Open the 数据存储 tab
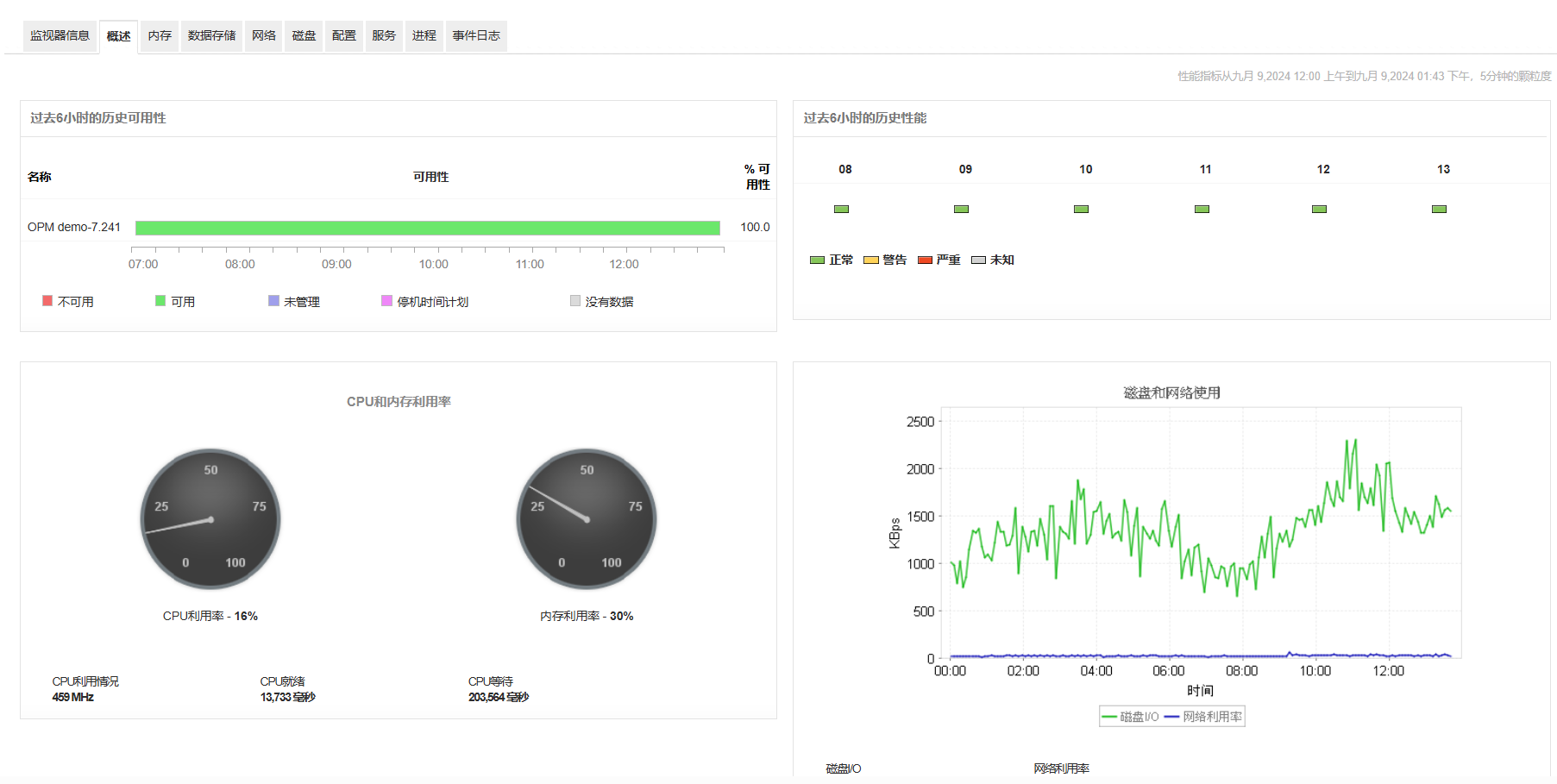The height and width of the screenshot is (784, 1557). tap(211, 36)
